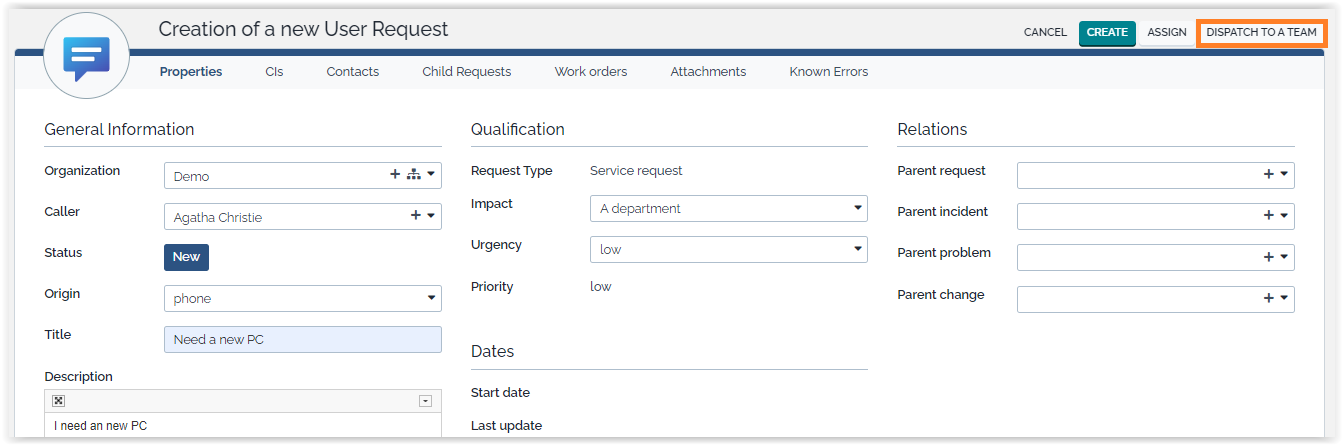Expand the Caller dropdown arrow
Screen dimensions: 1343x445
(431, 216)
